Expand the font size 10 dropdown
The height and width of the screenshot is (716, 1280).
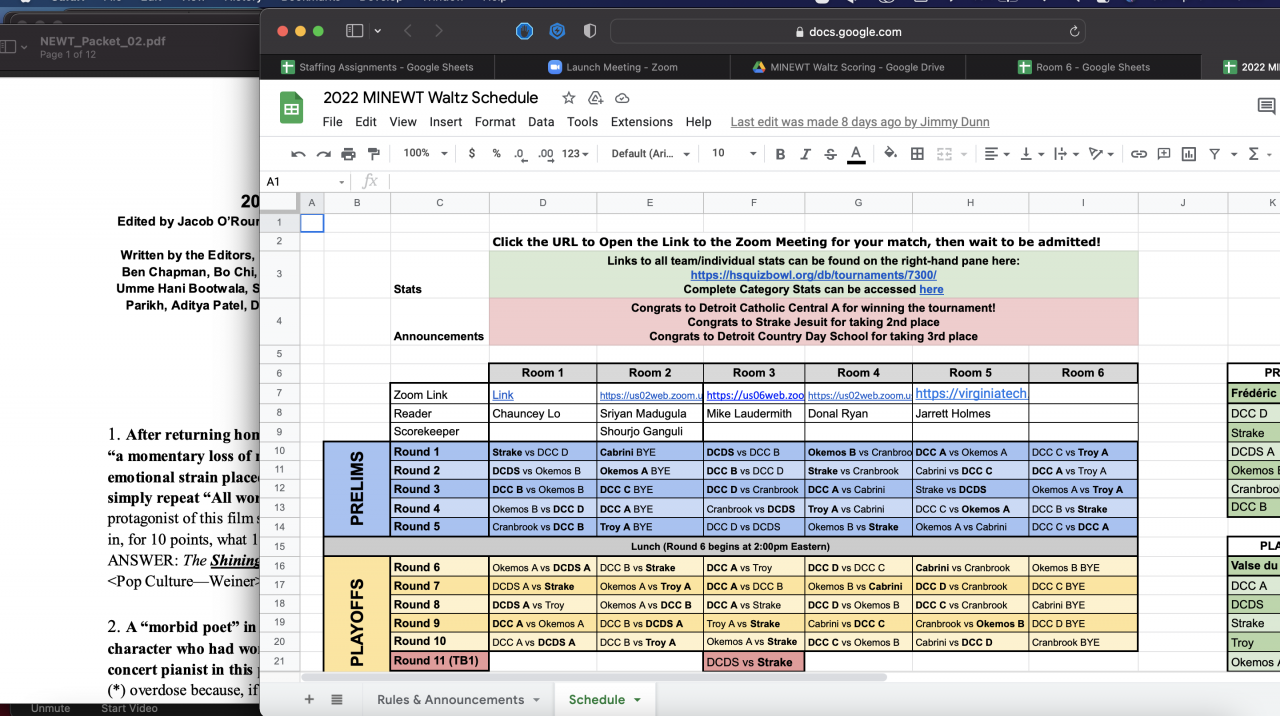tap(733, 154)
